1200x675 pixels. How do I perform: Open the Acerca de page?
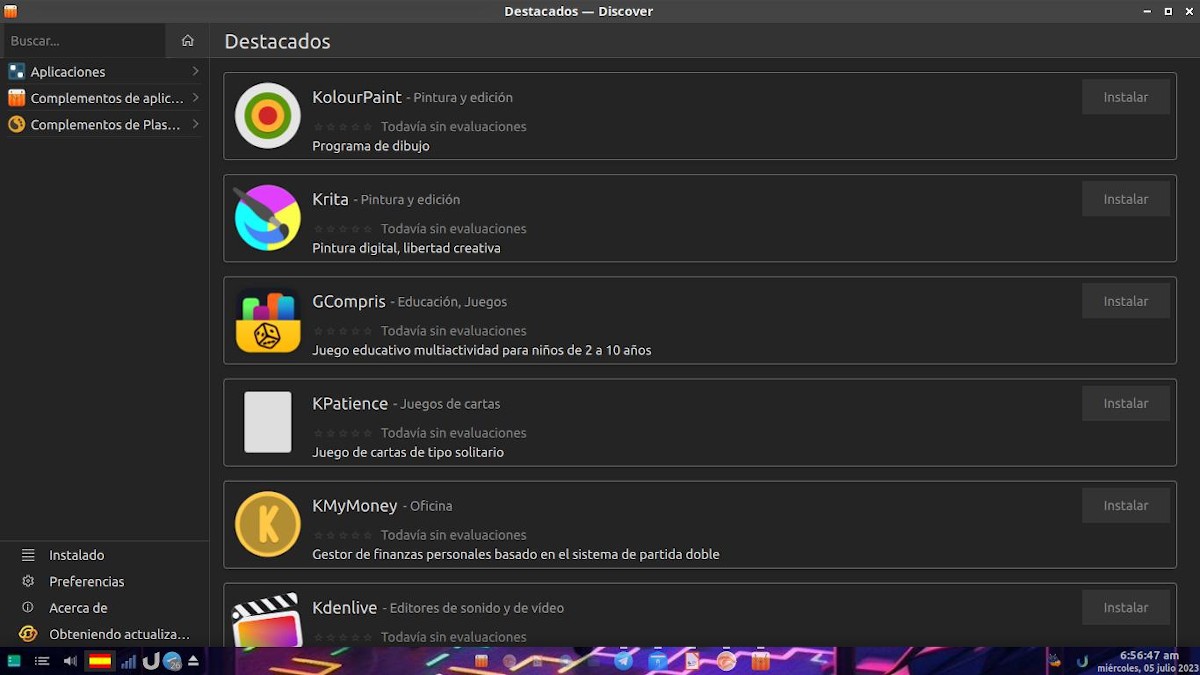(x=104, y=608)
